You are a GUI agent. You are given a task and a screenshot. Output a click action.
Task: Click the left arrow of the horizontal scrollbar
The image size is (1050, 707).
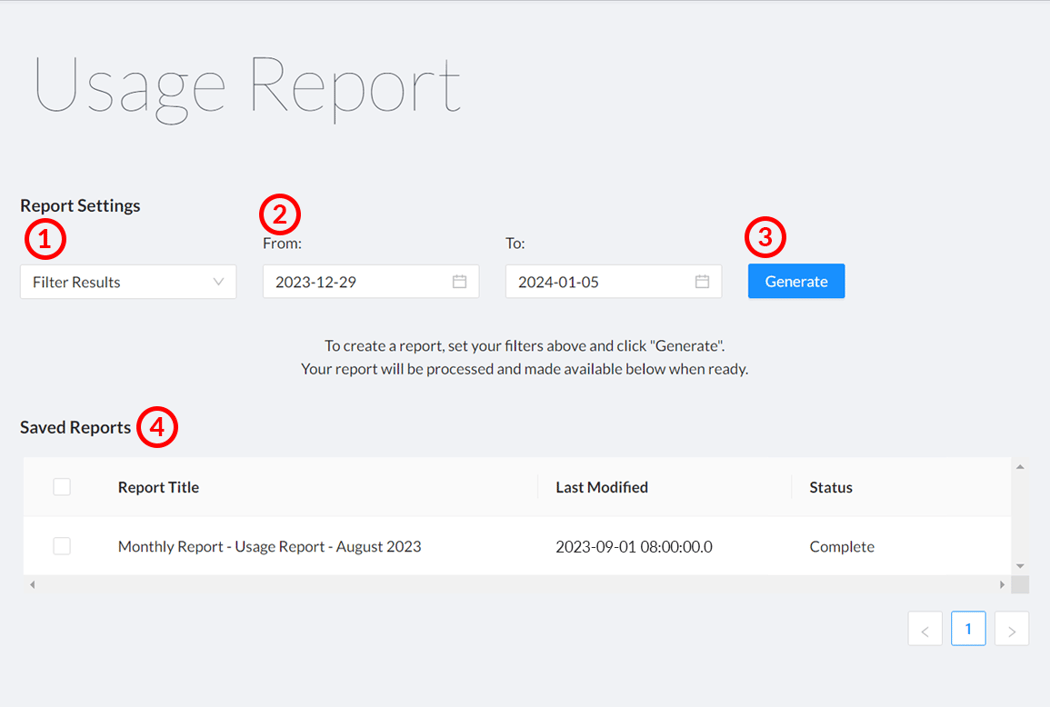pos(30,584)
